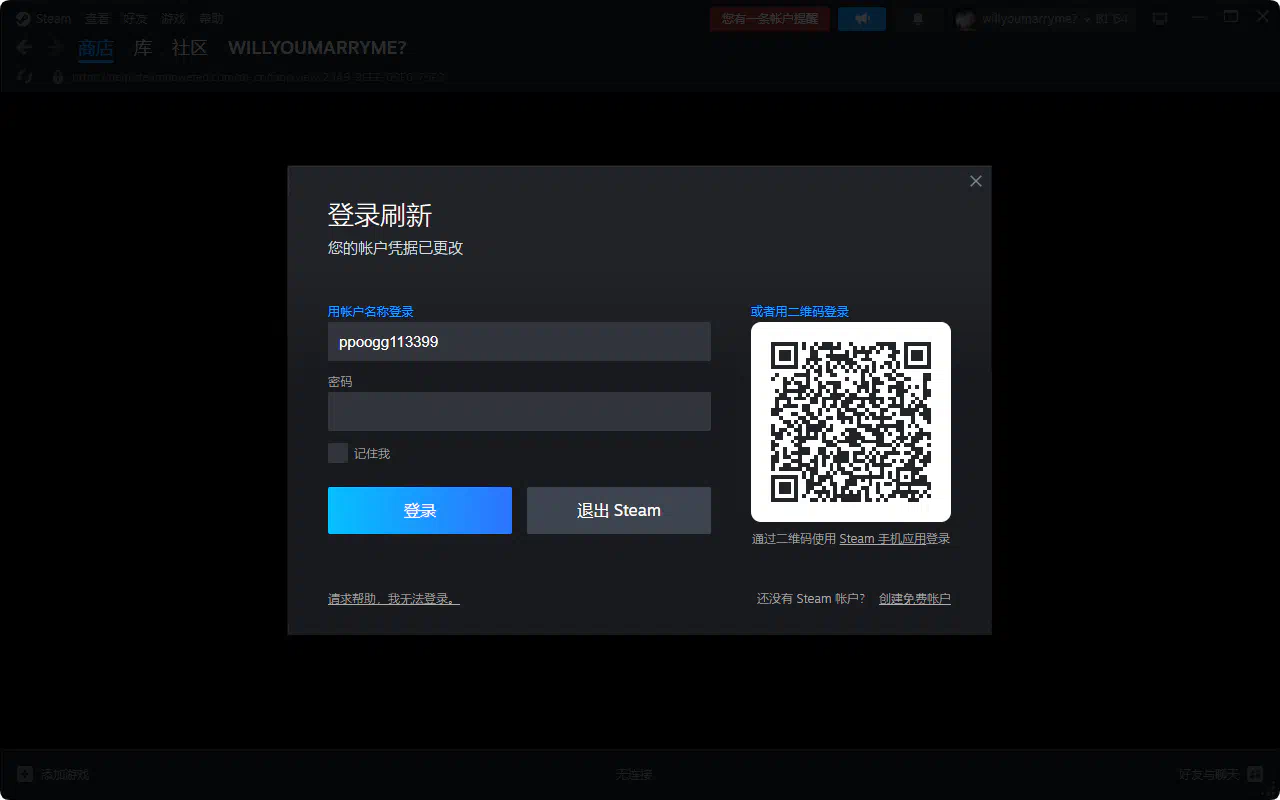Click the 添加游戏 label in the bottom bar
The image size is (1280, 800).
point(65,774)
